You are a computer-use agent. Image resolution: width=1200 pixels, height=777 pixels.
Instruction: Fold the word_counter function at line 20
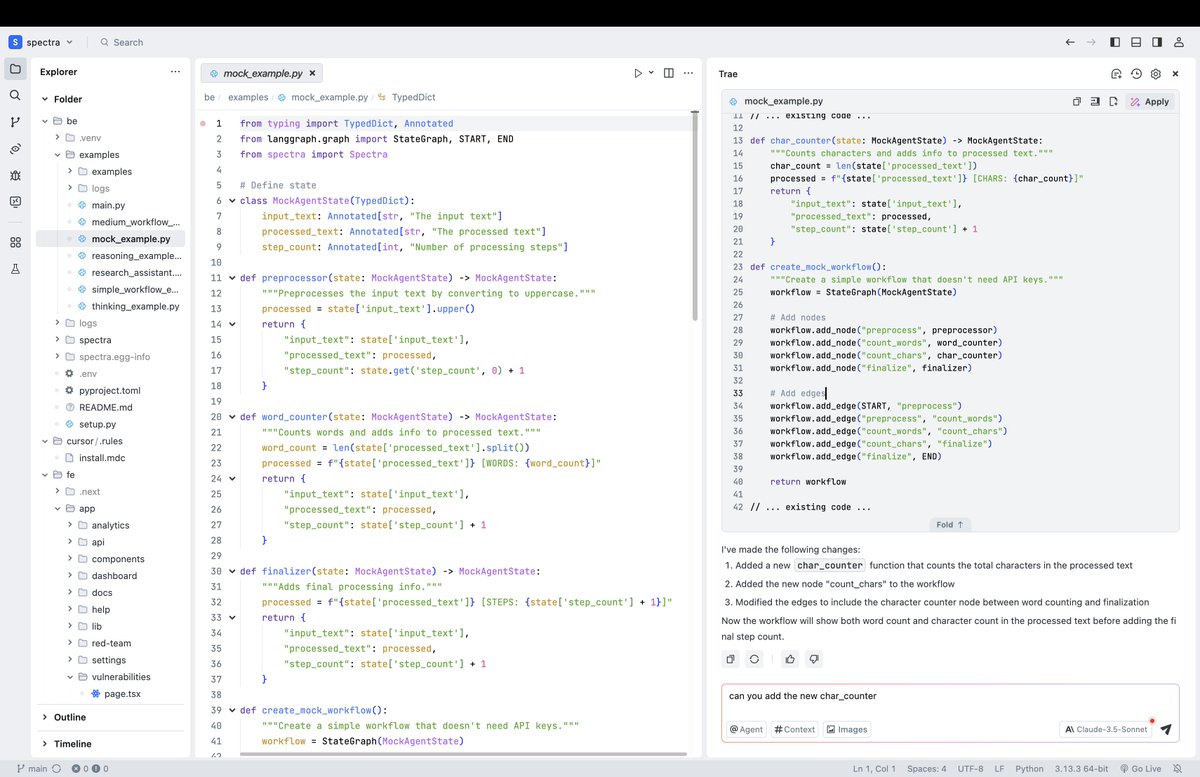231,417
